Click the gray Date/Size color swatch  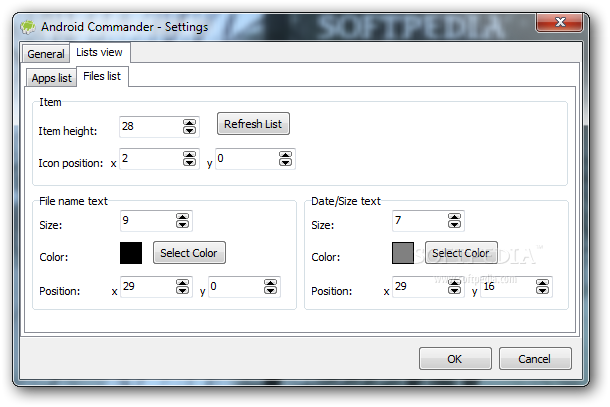pyautogui.click(x=403, y=253)
